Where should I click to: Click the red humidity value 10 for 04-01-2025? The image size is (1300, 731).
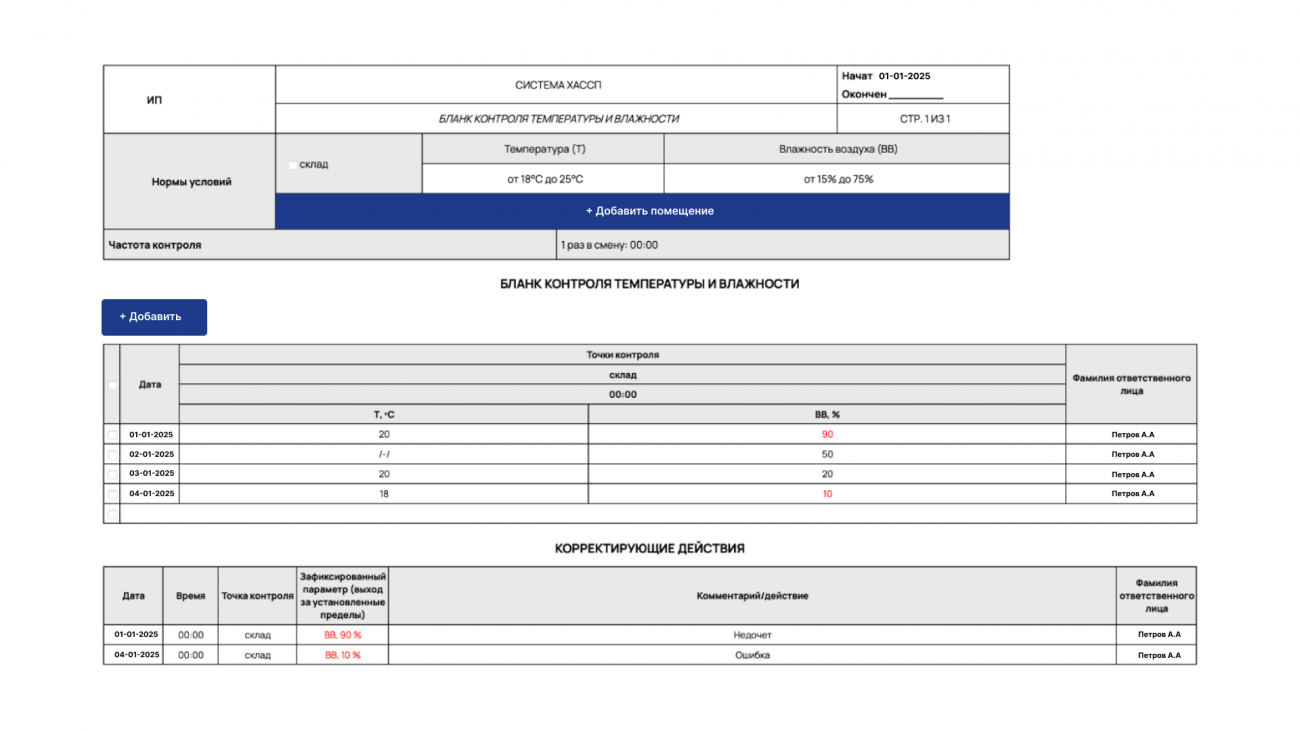tap(827, 494)
